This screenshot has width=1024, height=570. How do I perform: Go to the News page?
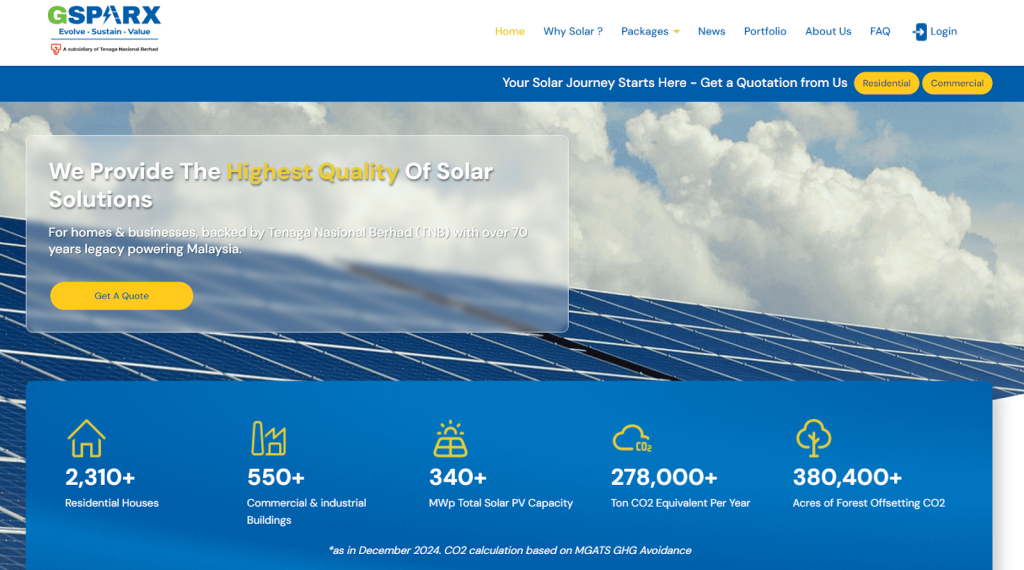tap(711, 32)
